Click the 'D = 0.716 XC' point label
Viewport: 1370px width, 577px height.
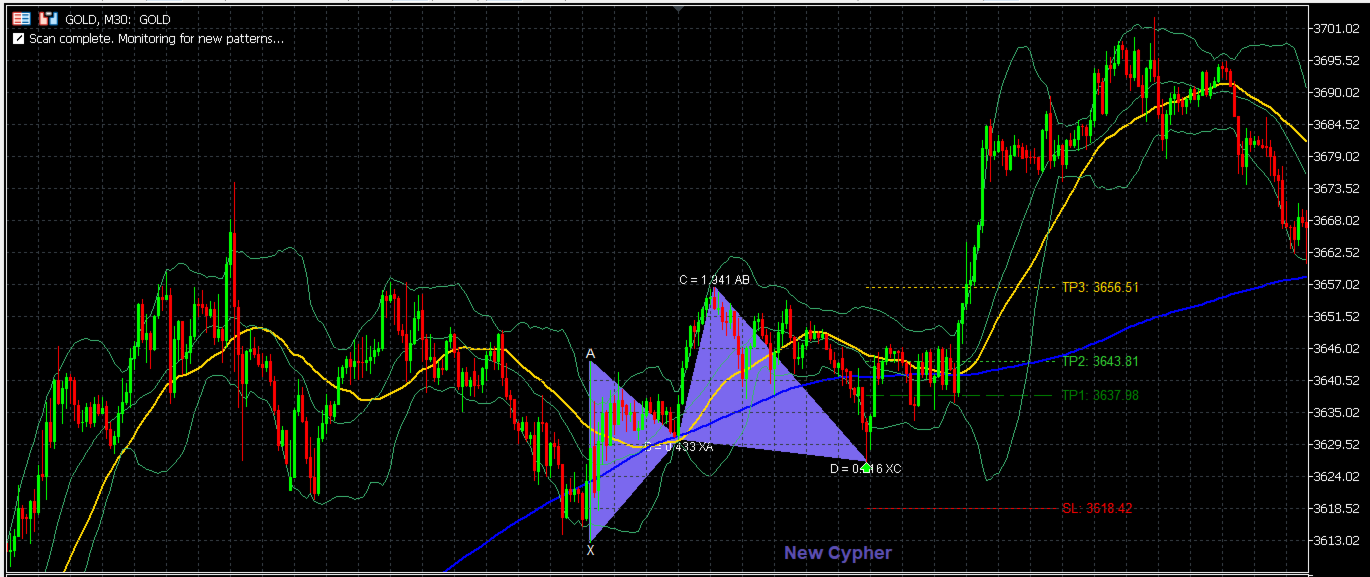(865, 468)
